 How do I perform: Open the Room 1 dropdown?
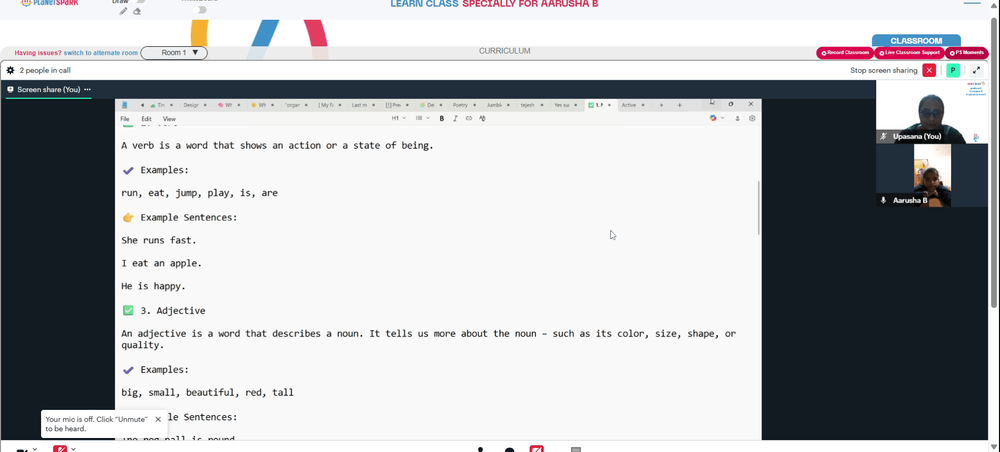click(174, 53)
